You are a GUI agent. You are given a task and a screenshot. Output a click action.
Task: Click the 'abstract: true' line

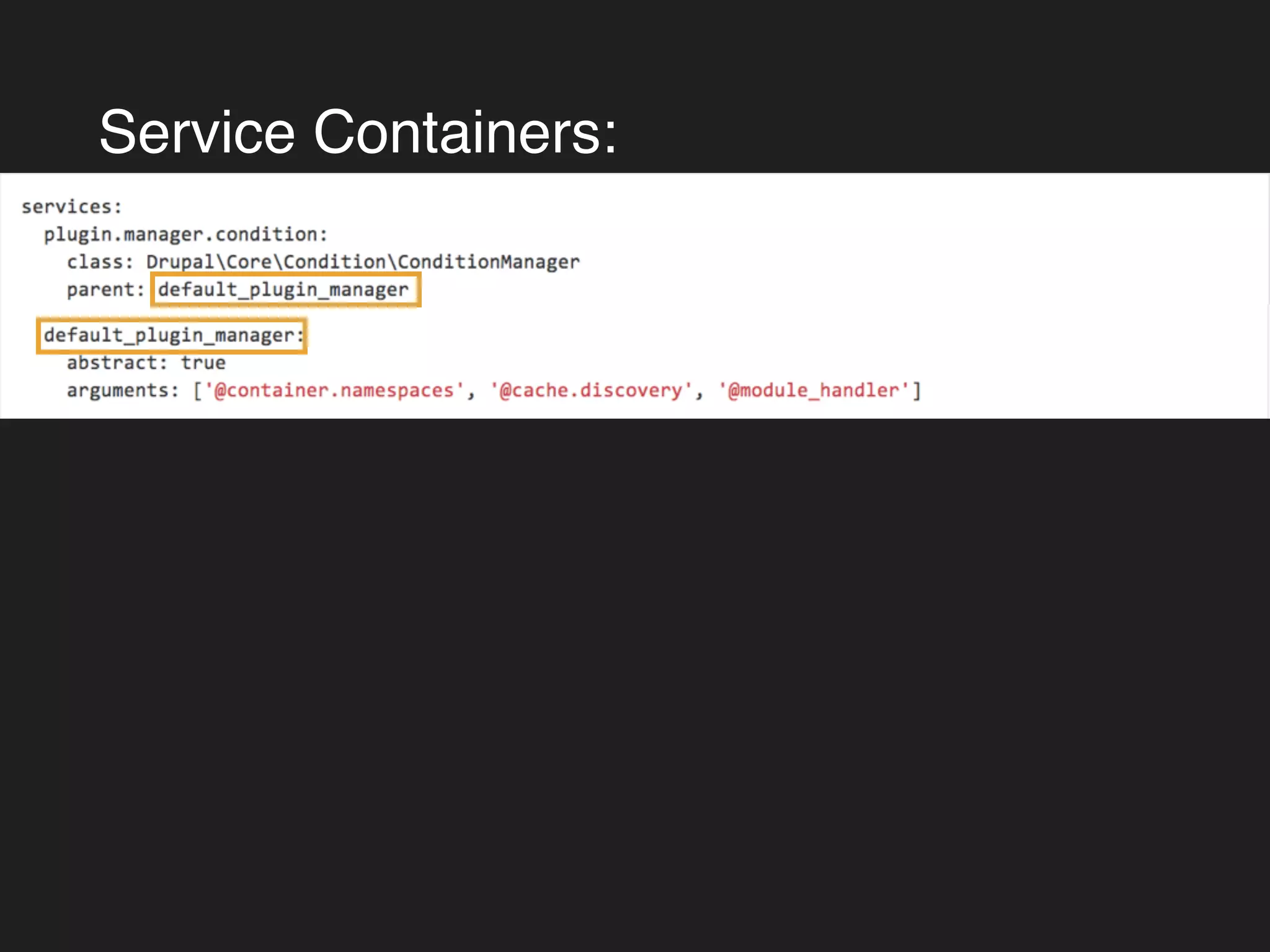146,363
